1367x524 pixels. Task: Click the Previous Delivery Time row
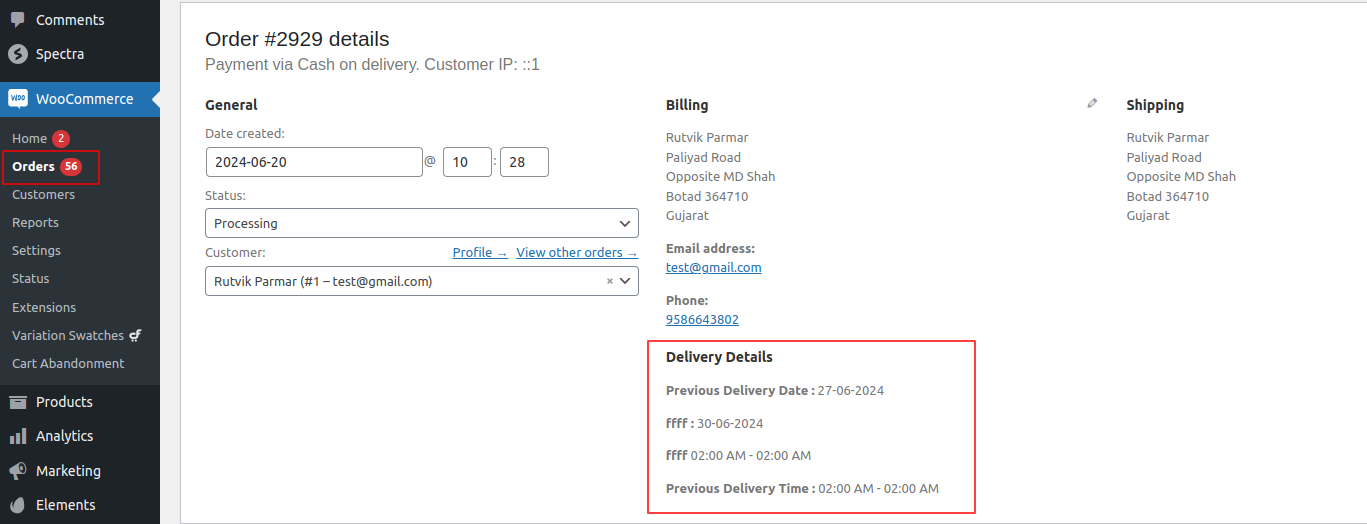pyautogui.click(x=802, y=488)
